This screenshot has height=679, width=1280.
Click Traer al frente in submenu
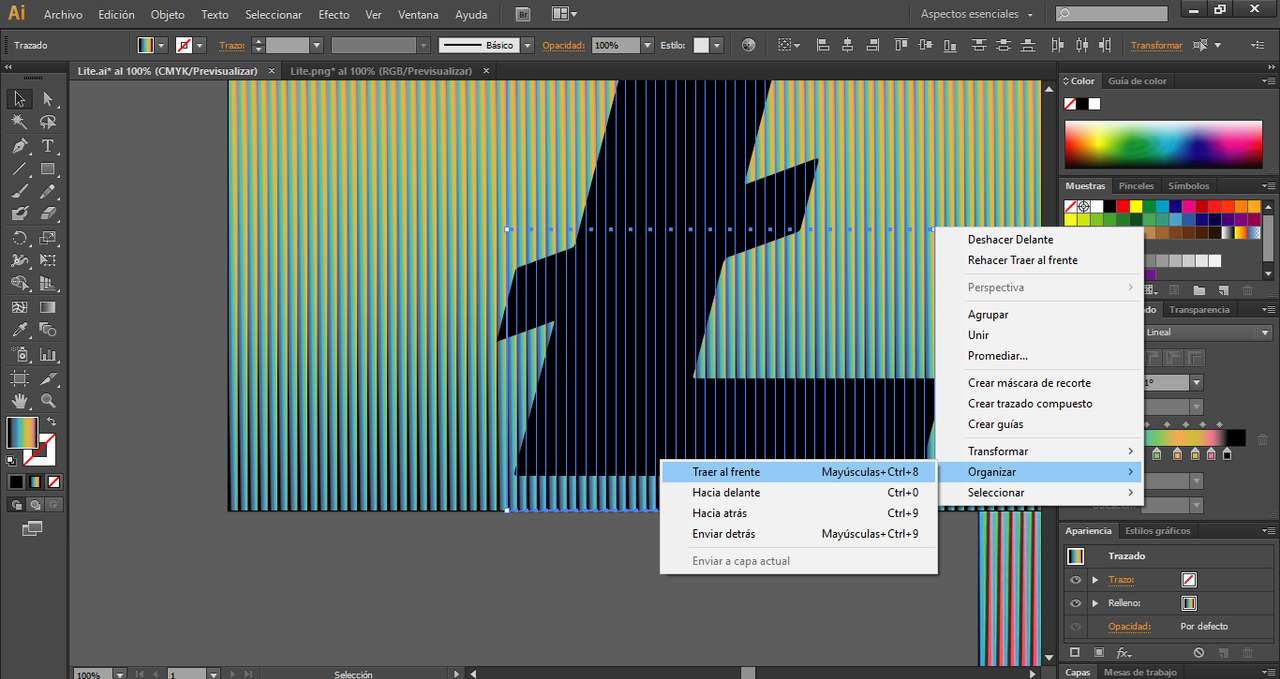pyautogui.click(x=726, y=471)
